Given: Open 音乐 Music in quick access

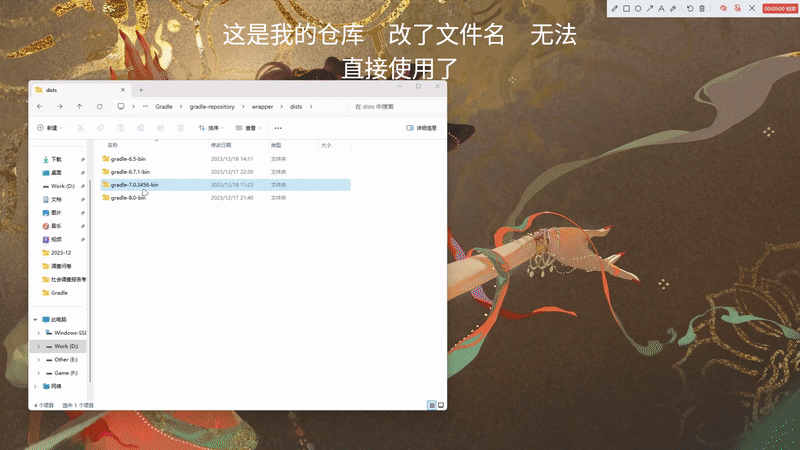Looking at the screenshot, I should pos(56,226).
